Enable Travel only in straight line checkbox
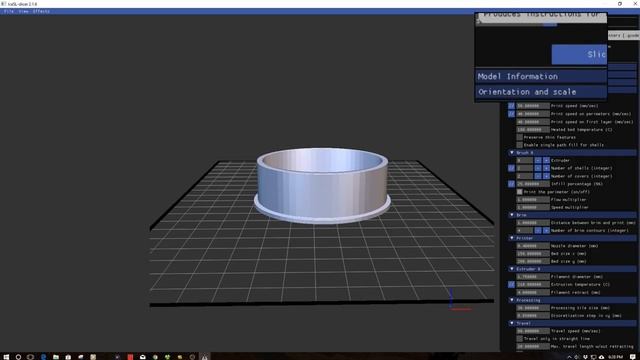This screenshot has height=360, width=640. click(519, 339)
